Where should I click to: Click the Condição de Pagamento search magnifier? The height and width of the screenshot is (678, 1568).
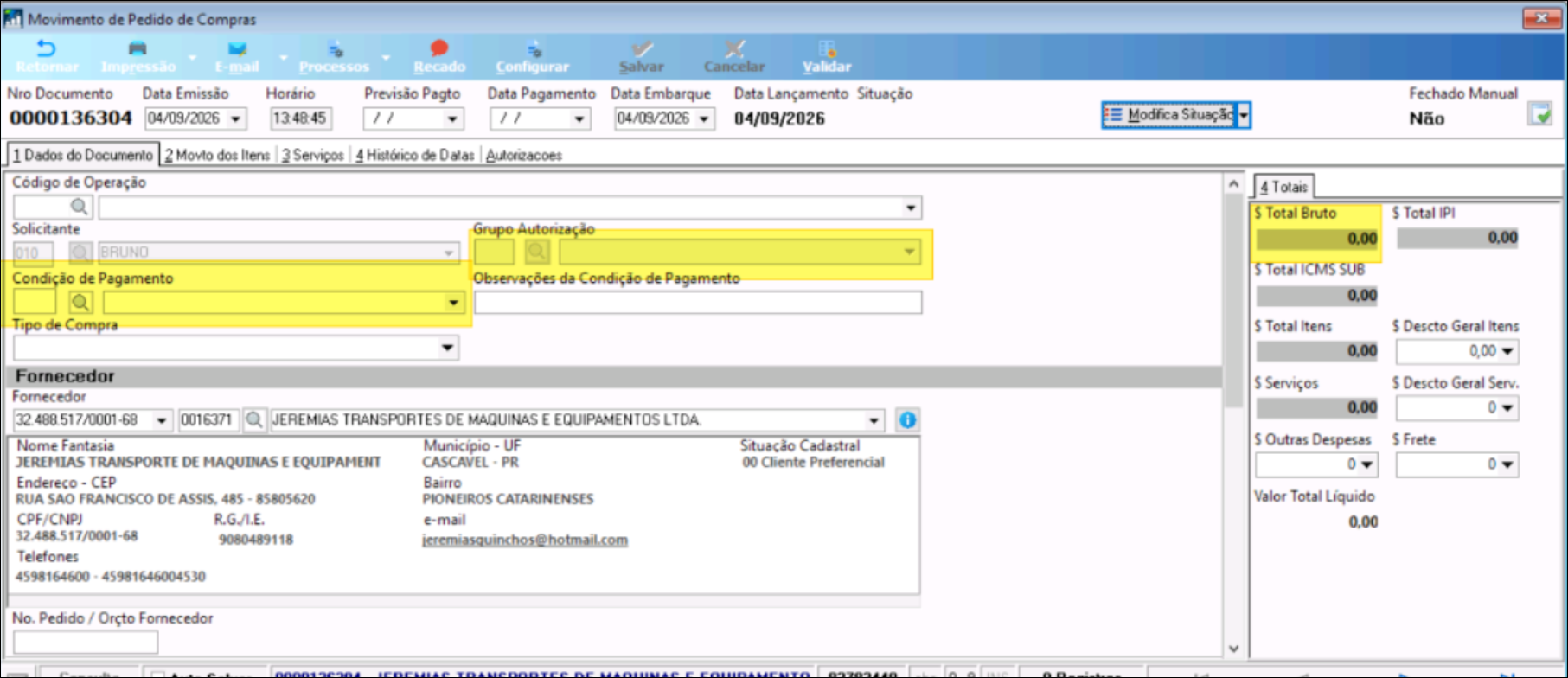coord(80,303)
